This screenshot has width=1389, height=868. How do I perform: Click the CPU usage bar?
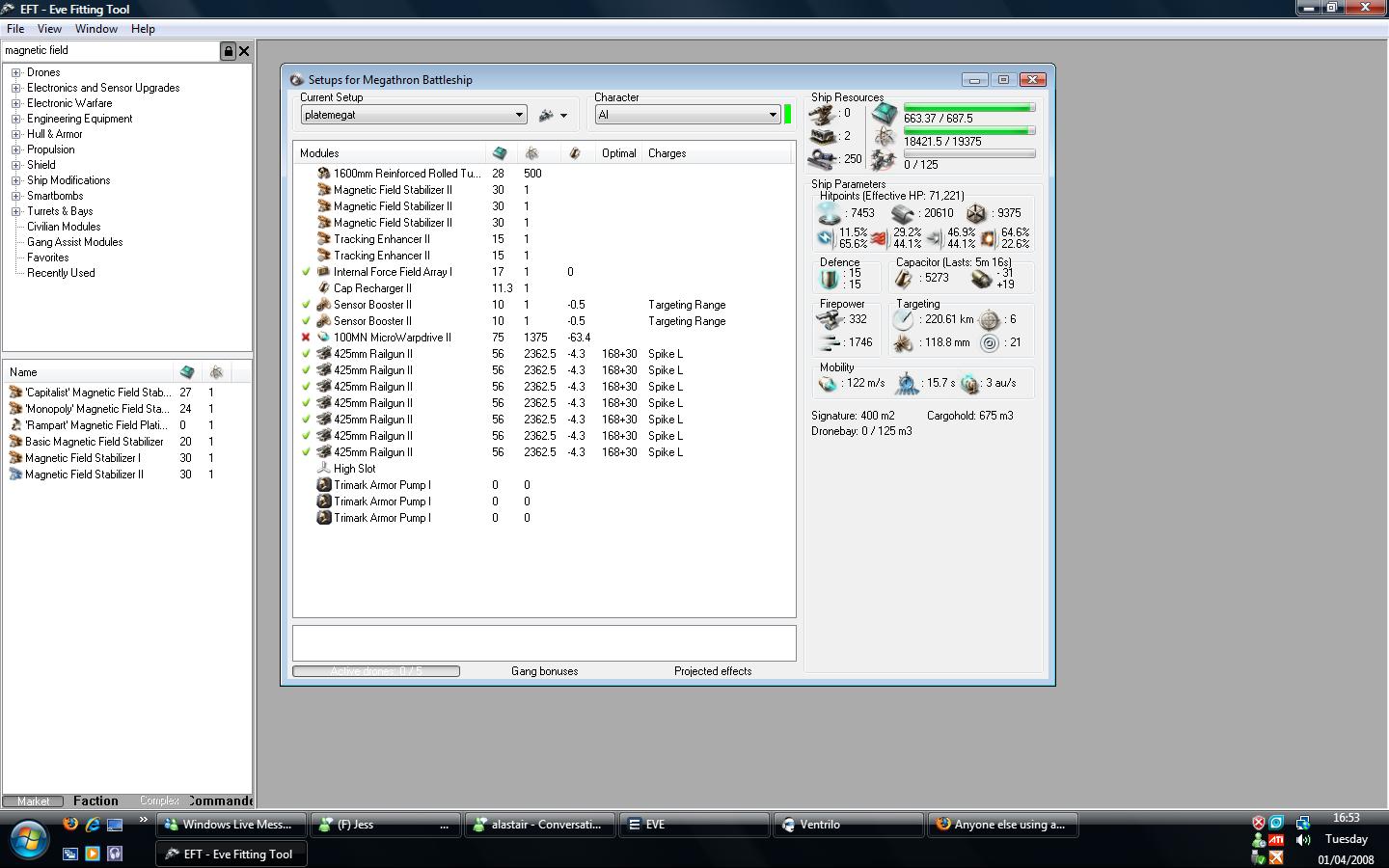click(969, 108)
